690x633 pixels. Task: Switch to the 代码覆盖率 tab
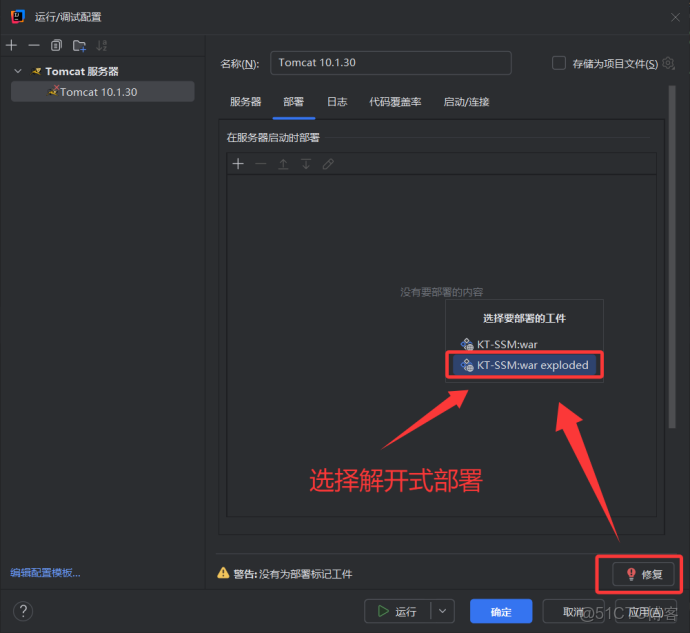coord(395,102)
